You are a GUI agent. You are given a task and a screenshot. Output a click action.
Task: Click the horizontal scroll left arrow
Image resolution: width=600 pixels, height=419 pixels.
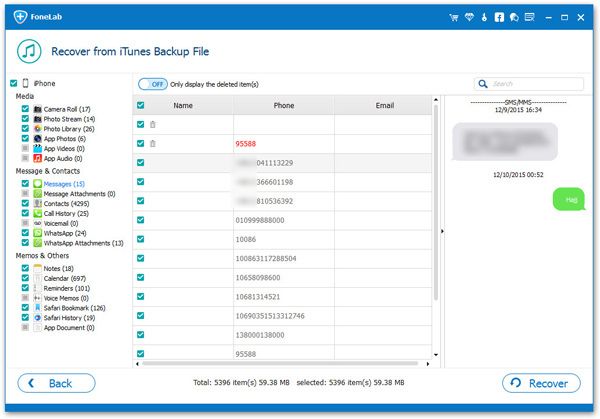137,364
